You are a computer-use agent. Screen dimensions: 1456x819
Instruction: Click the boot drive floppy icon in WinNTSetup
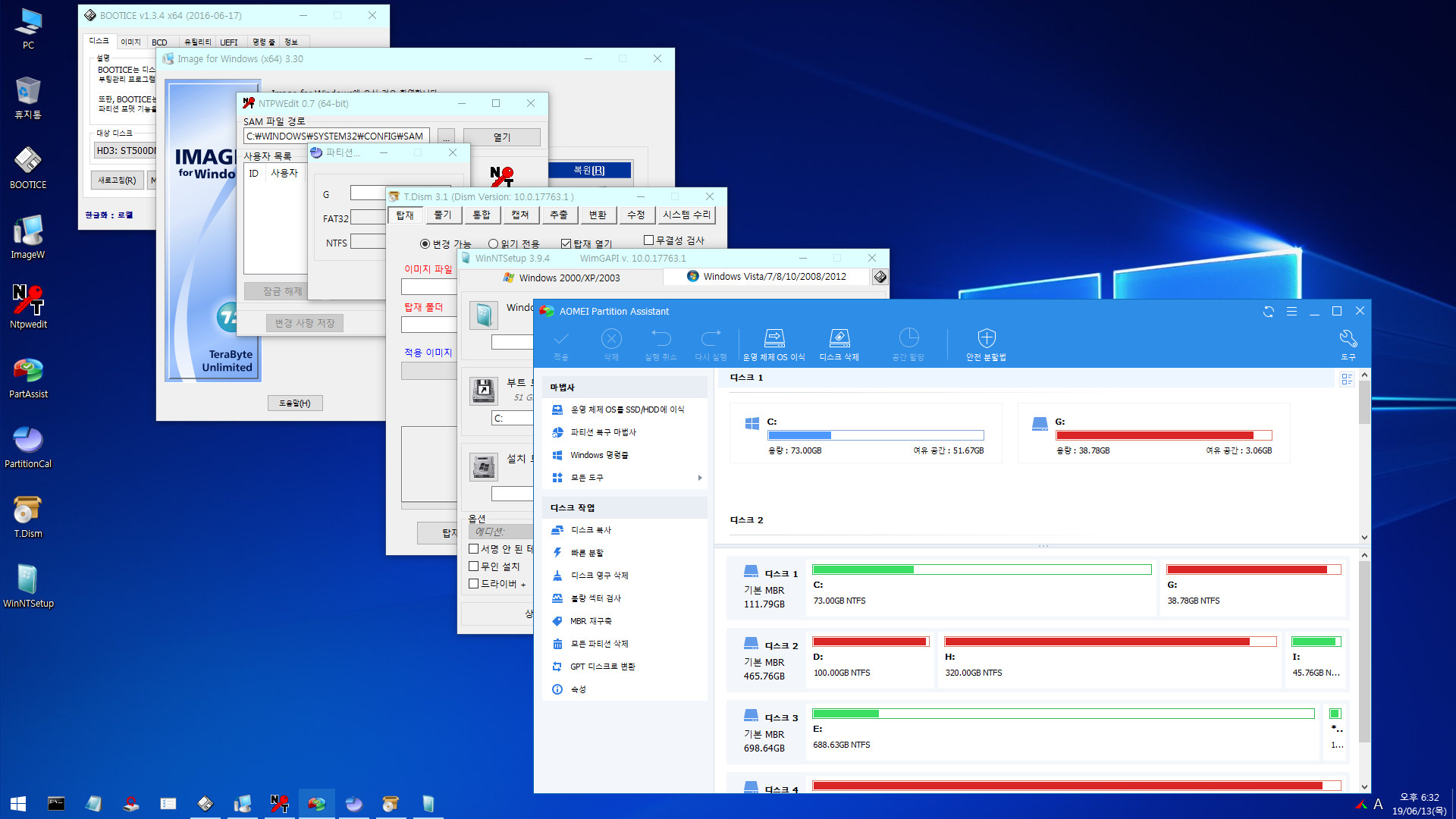[484, 391]
